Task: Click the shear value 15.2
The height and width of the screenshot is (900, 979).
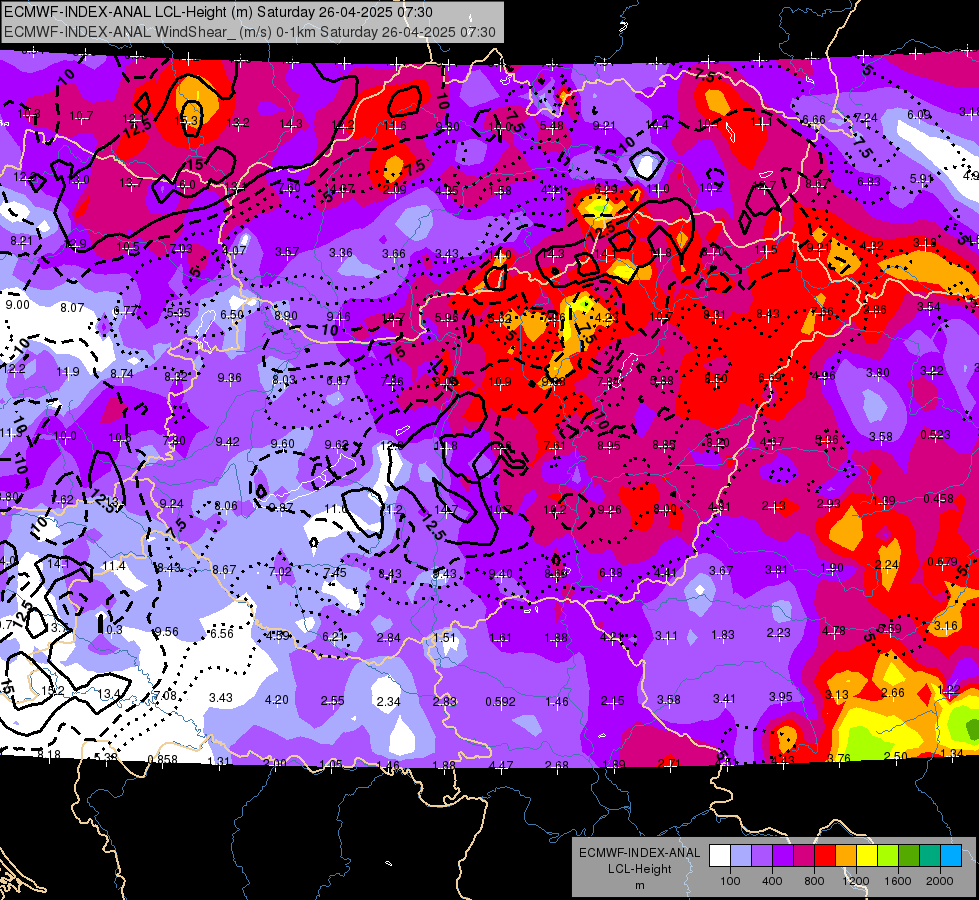Action: [x=52, y=690]
